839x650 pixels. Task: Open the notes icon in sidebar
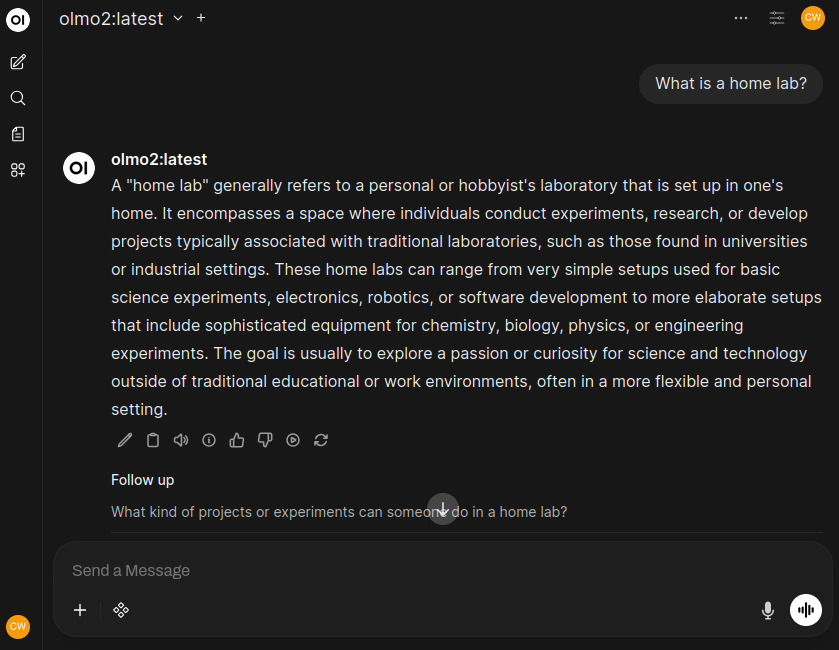pyautogui.click(x=18, y=134)
